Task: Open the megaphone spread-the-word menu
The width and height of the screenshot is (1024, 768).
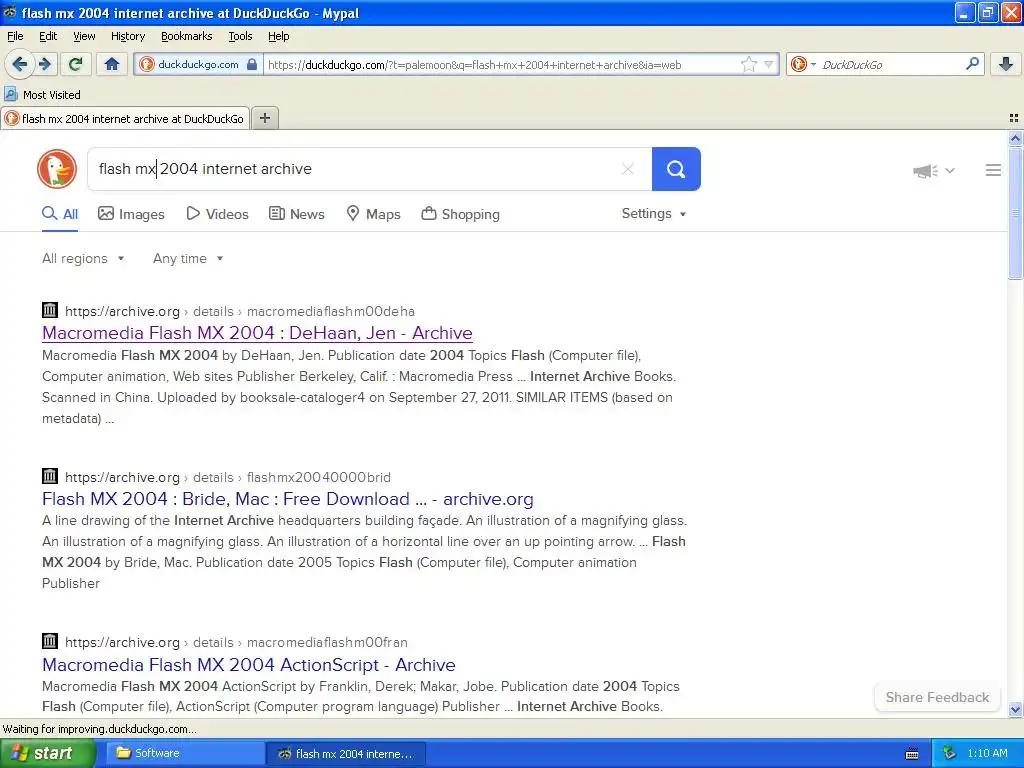Action: click(934, 170)
